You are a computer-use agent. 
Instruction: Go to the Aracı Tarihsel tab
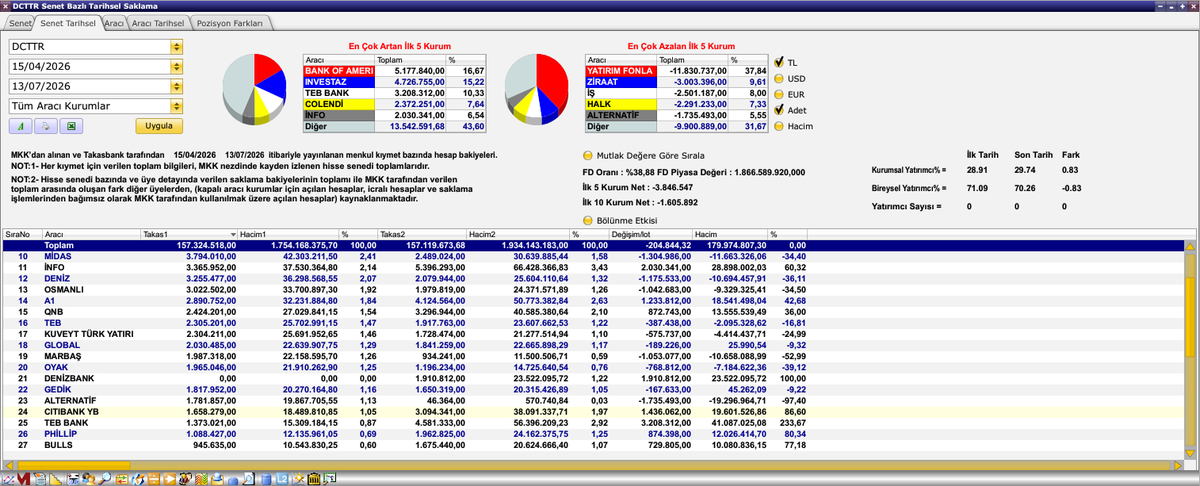159,21
